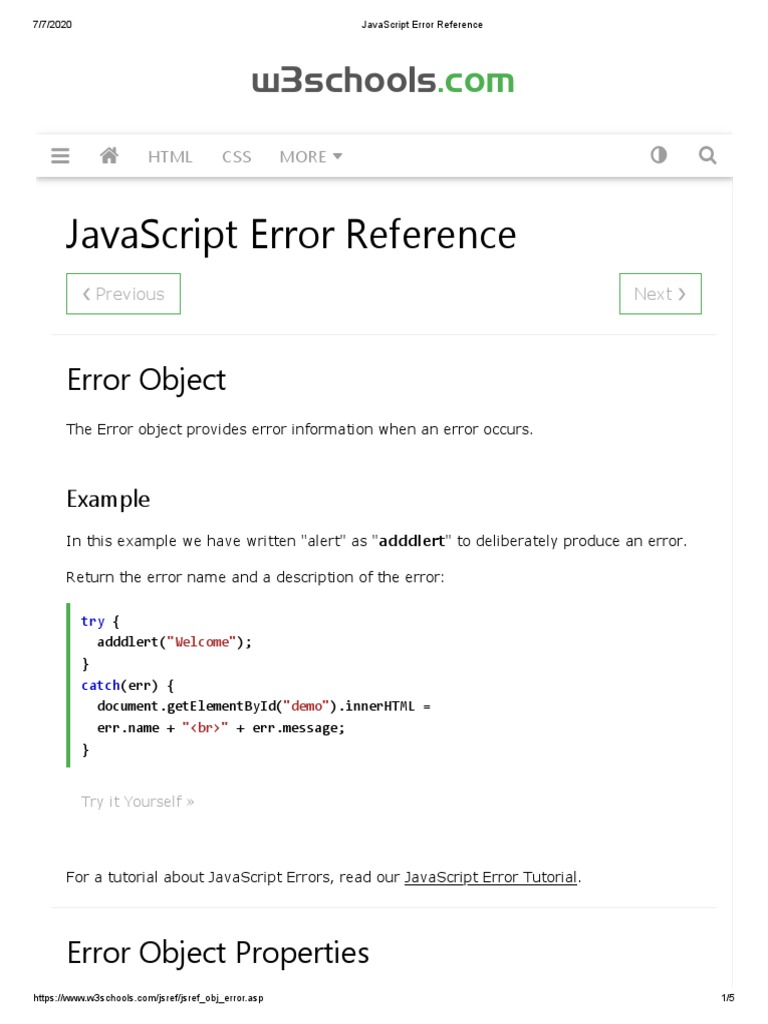The image size is (768, 1024).
Task: Click the catch(err) line in the code
Action: pyautogui.click(x=128, y=685)
